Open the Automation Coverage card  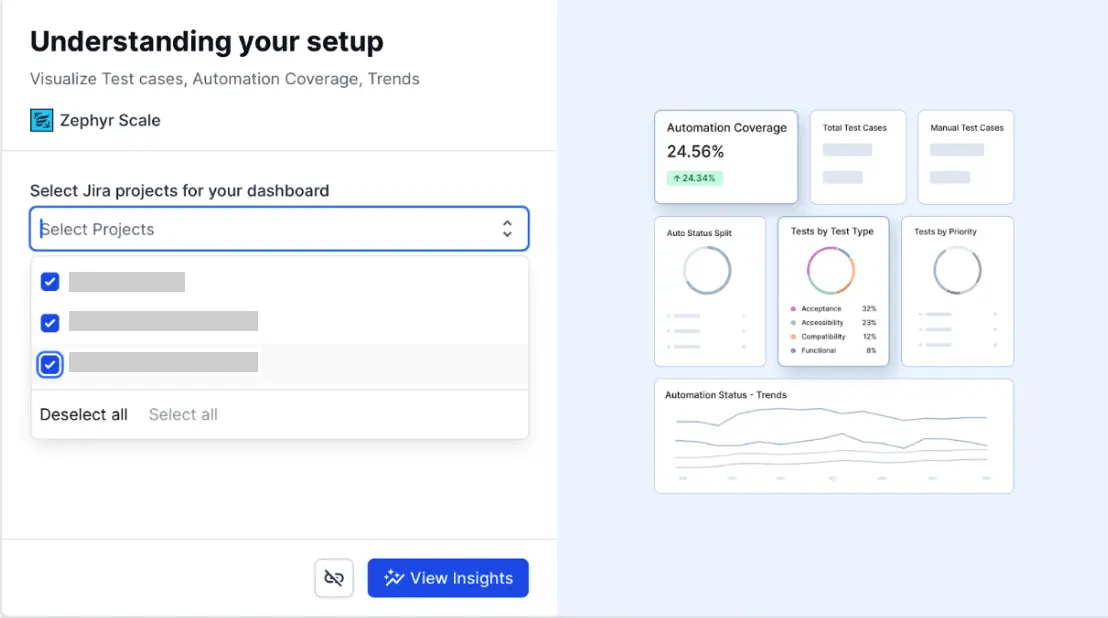pyautogui.click(x=726, y=156)
